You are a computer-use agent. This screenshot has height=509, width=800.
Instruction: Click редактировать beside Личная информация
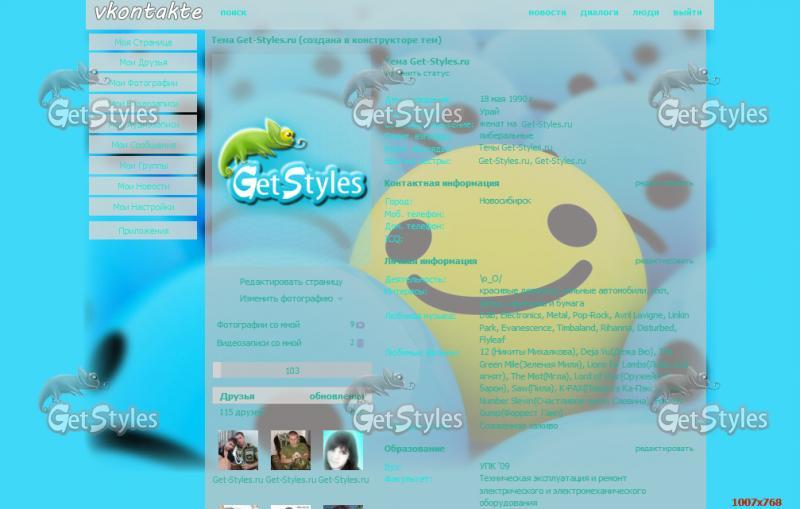point(664,261)
